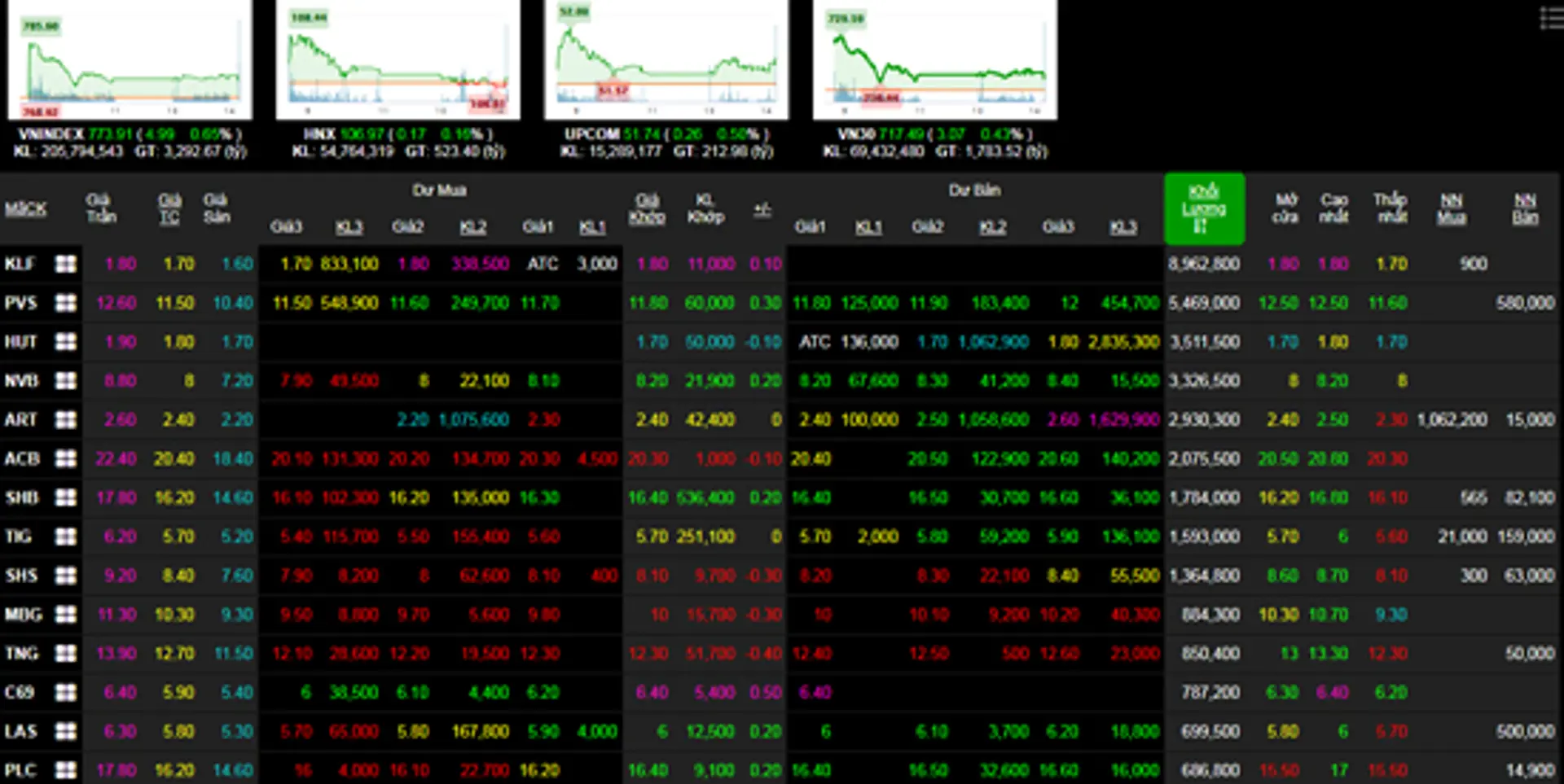Click the Cao nhất column header
Image resolution: width=1564 pixels, height=784 pixels.
[x=1334, y=208]
